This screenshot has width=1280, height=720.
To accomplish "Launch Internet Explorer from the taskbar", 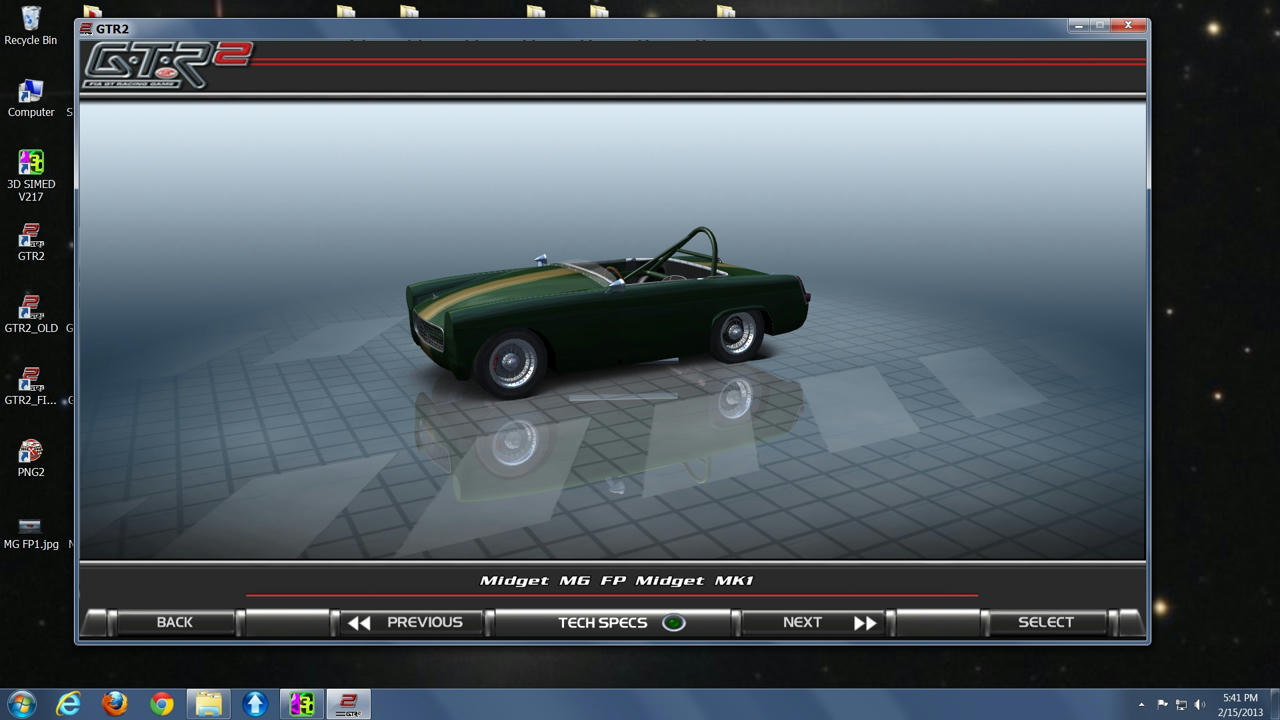I will tap(68, 704).
